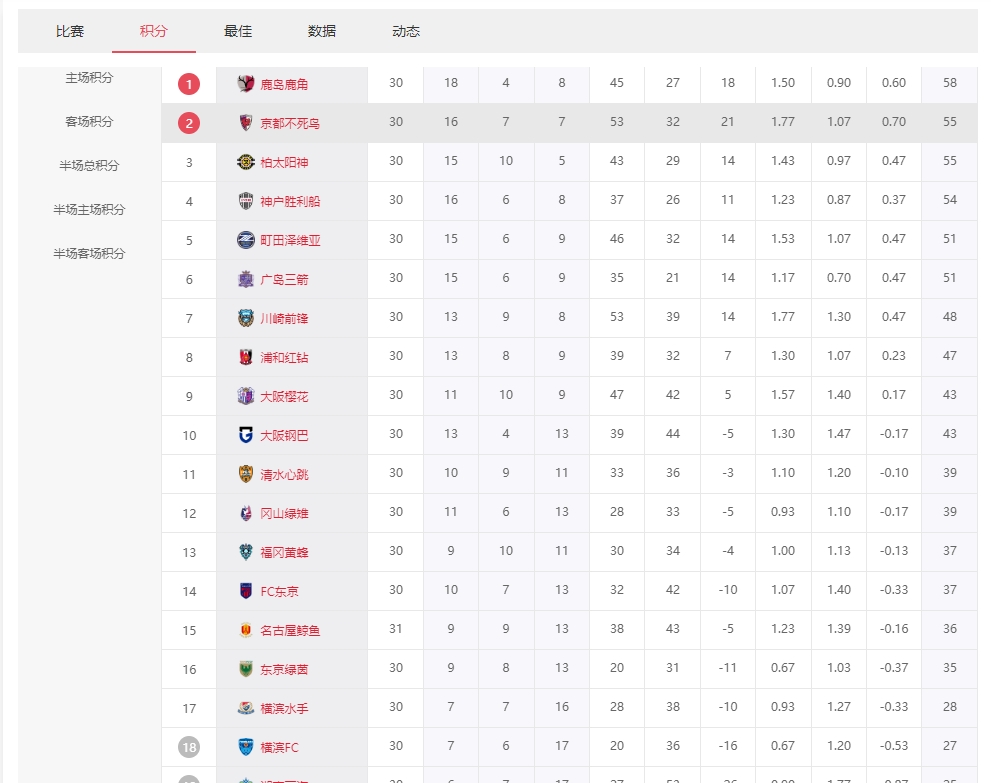Click the 川崎前锋 team crest icon
Image resolution: width=991 pixels, height=783 pixels.
pyautogui.click(x=246, y=318)
